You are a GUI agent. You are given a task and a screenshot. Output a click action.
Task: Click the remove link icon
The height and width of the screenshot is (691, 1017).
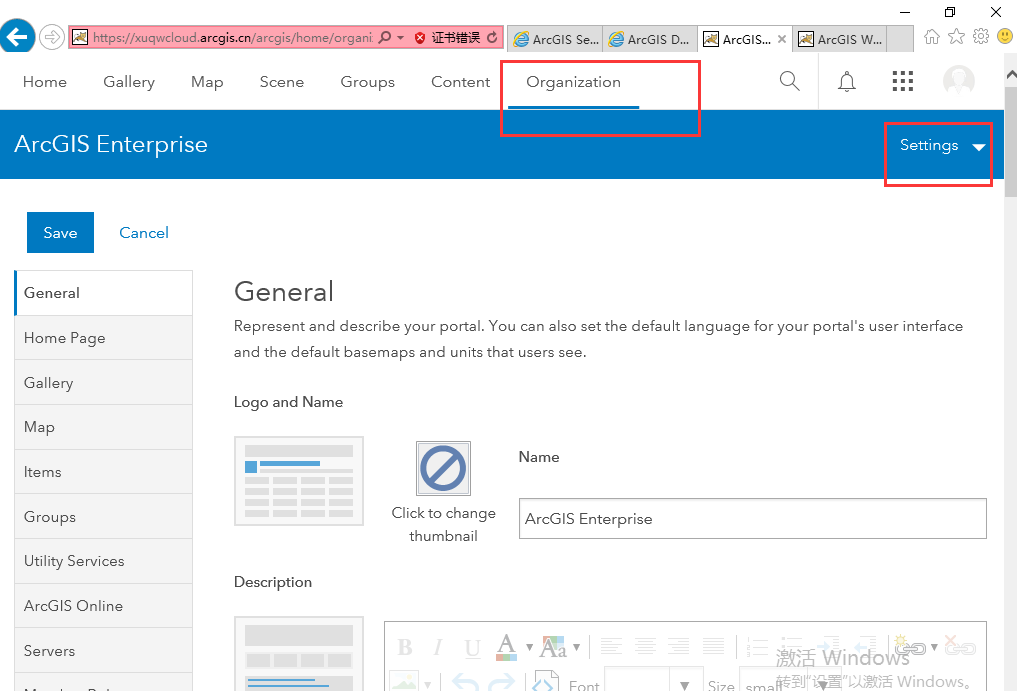[x=960, y=646]
